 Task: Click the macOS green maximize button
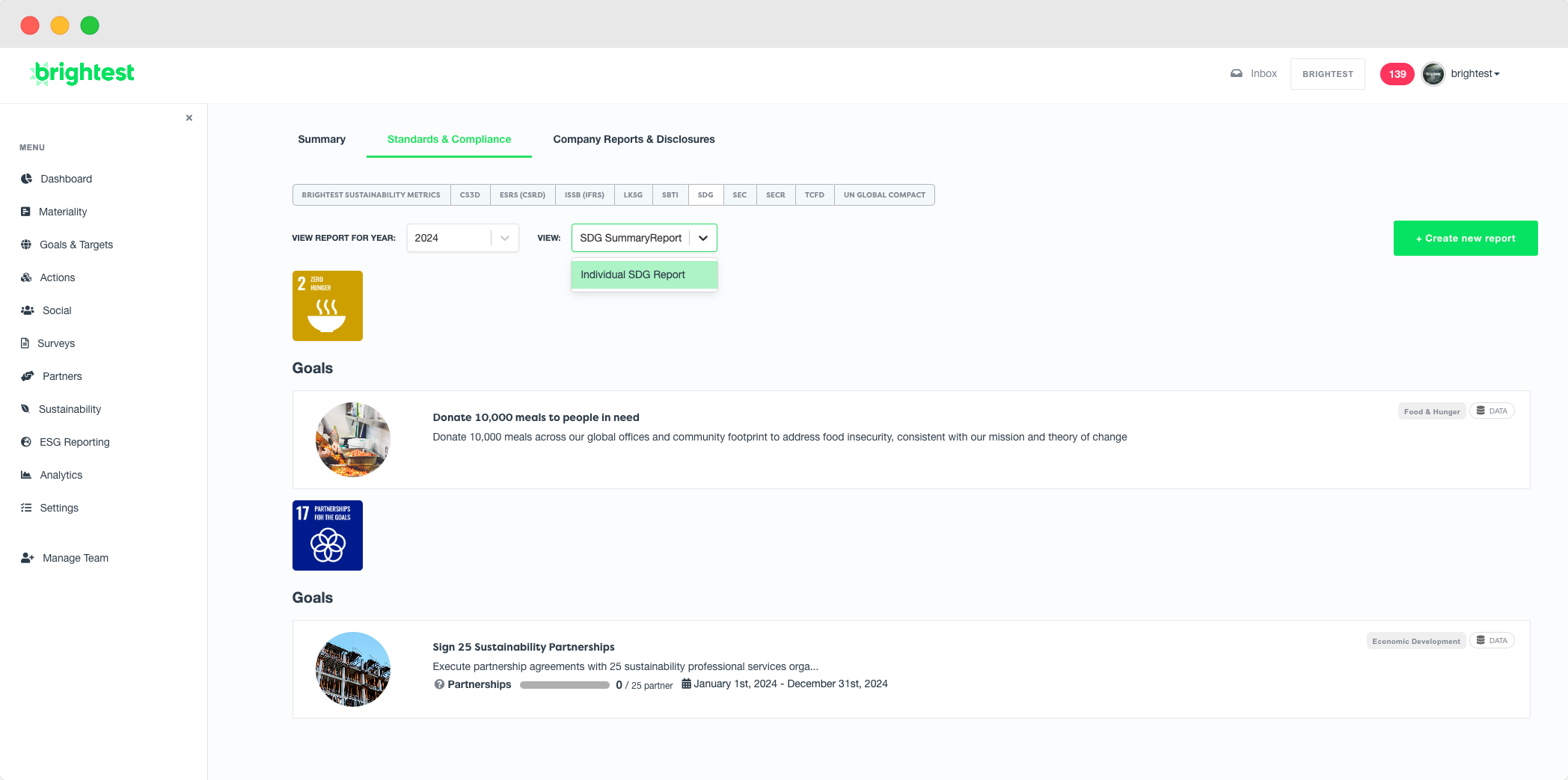click(x=90, y=25)
